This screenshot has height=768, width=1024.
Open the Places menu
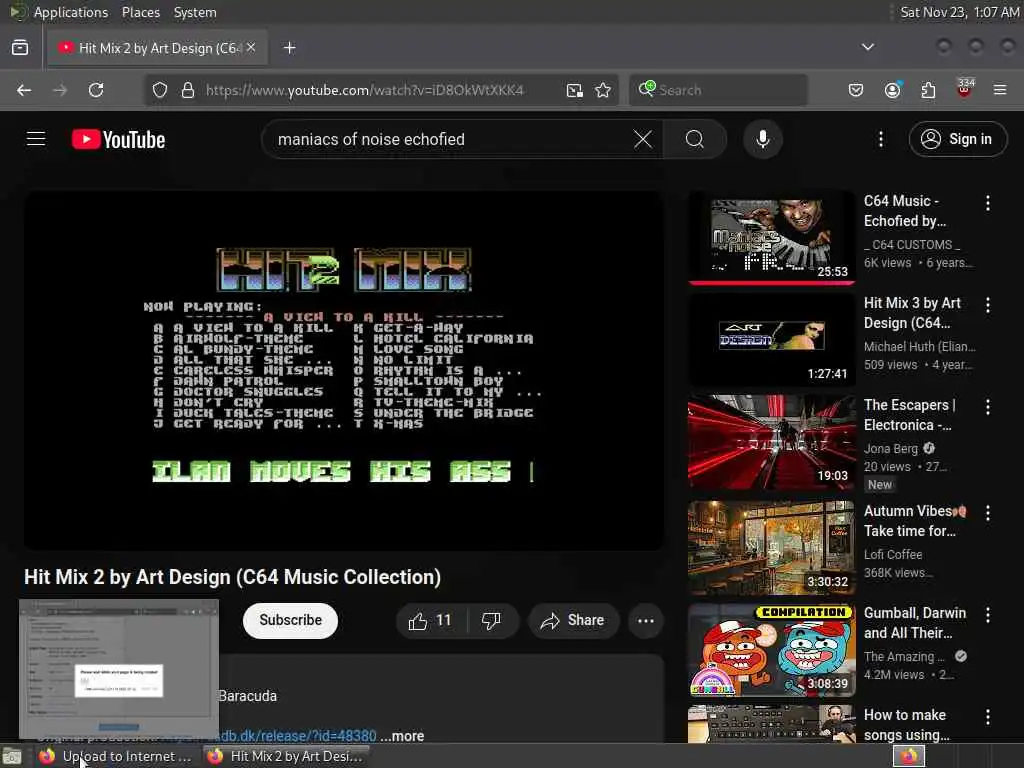pos(140,12)
